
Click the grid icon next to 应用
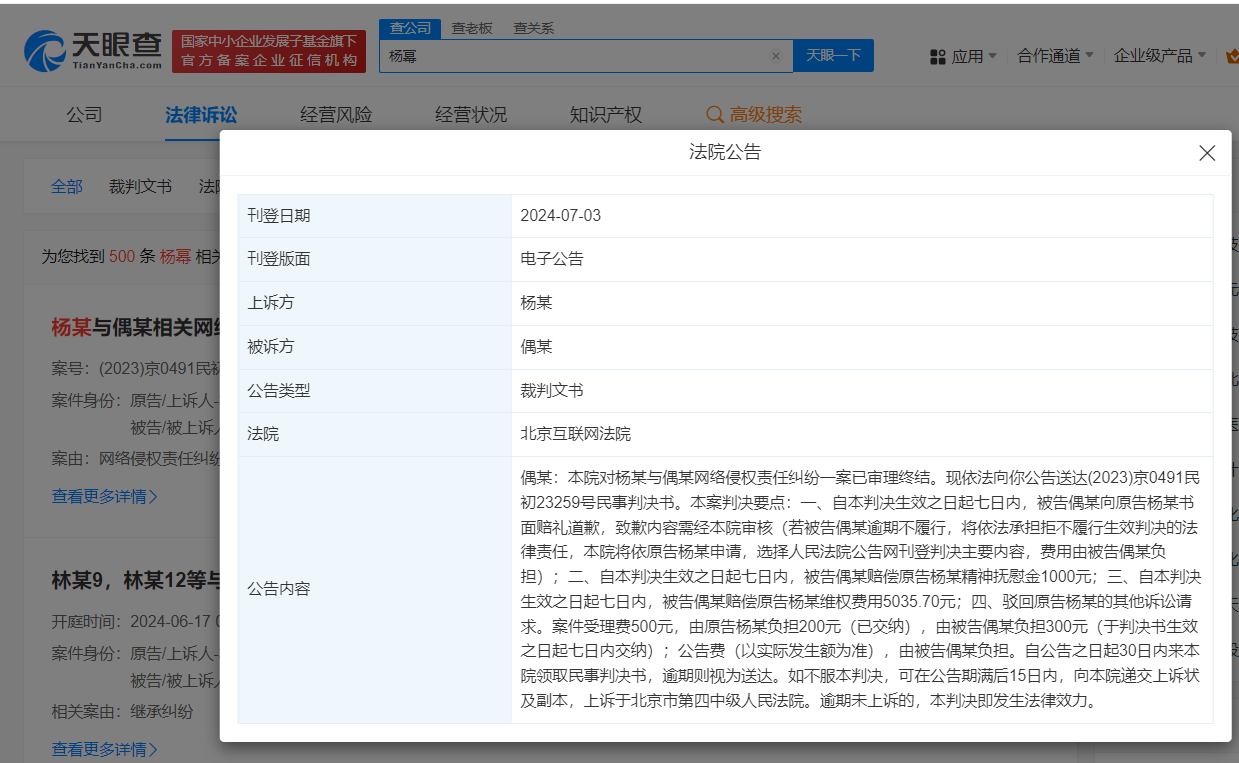pos(937,56)
